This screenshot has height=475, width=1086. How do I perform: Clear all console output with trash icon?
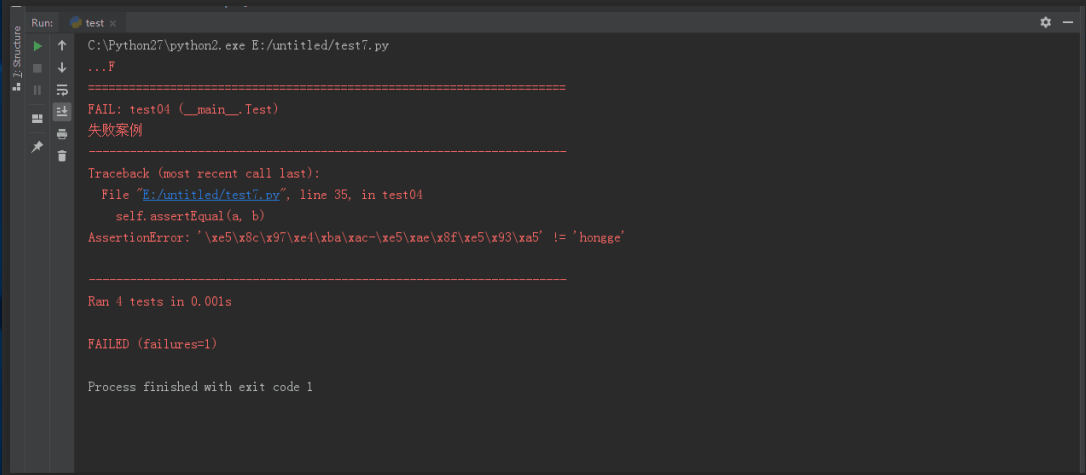[62, 155]
